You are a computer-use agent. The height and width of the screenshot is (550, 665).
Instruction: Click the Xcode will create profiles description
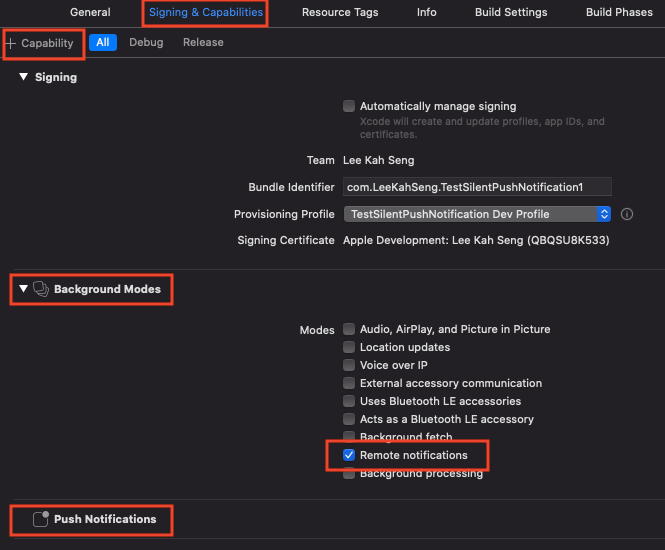pos(482,128)
